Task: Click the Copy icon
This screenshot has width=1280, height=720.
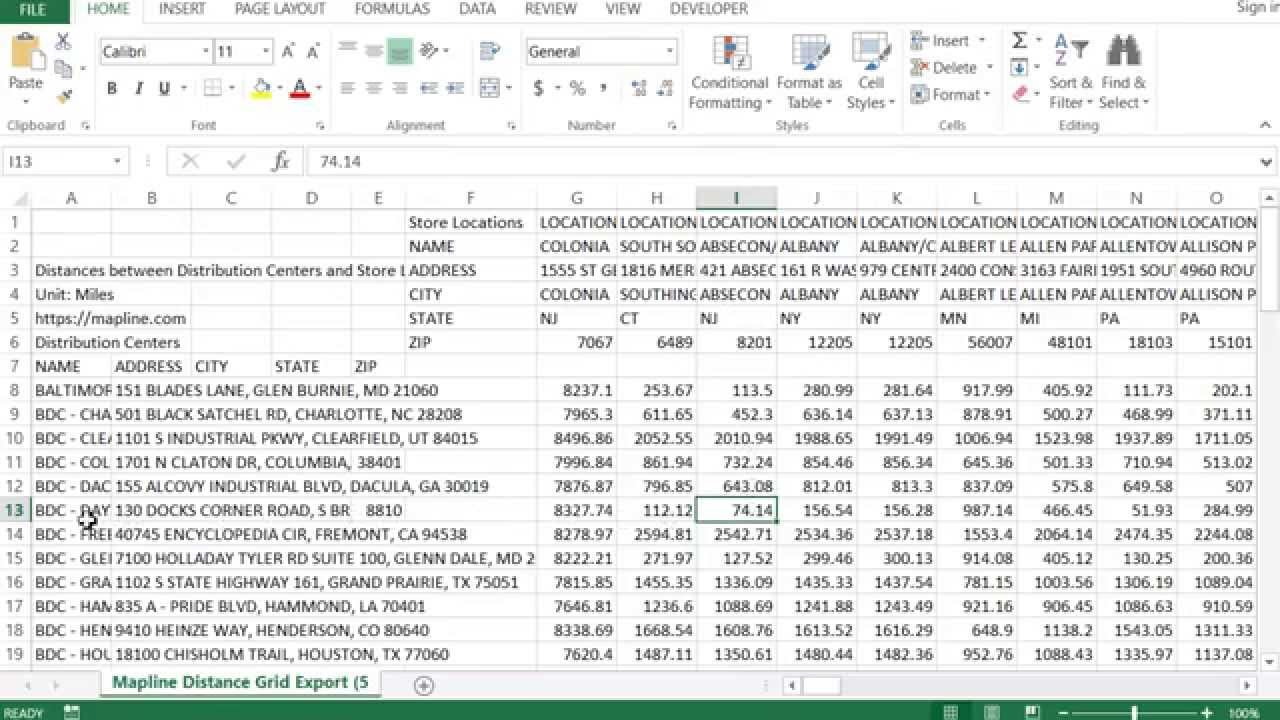Action: point(63,69)
